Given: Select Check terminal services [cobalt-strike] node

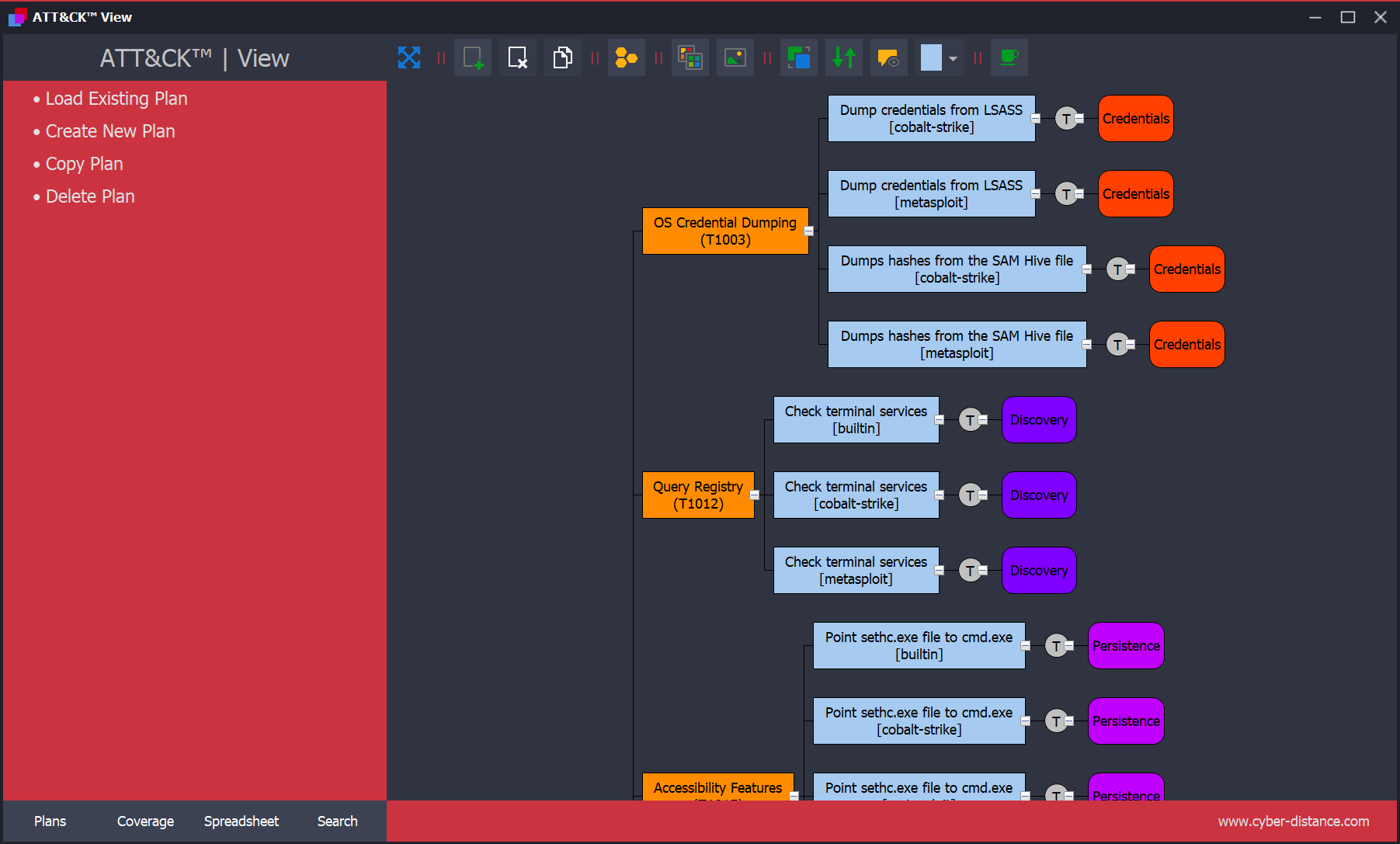Looking at the screenshot, I should (x=856, y=495).
